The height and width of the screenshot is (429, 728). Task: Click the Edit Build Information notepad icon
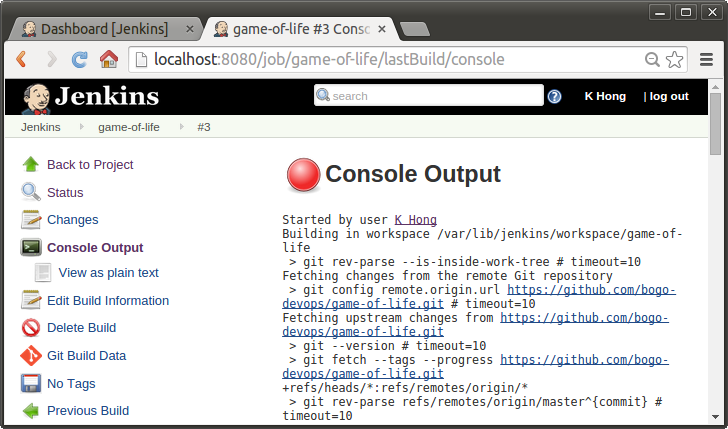pyautogui.click(x=31, y=300)
